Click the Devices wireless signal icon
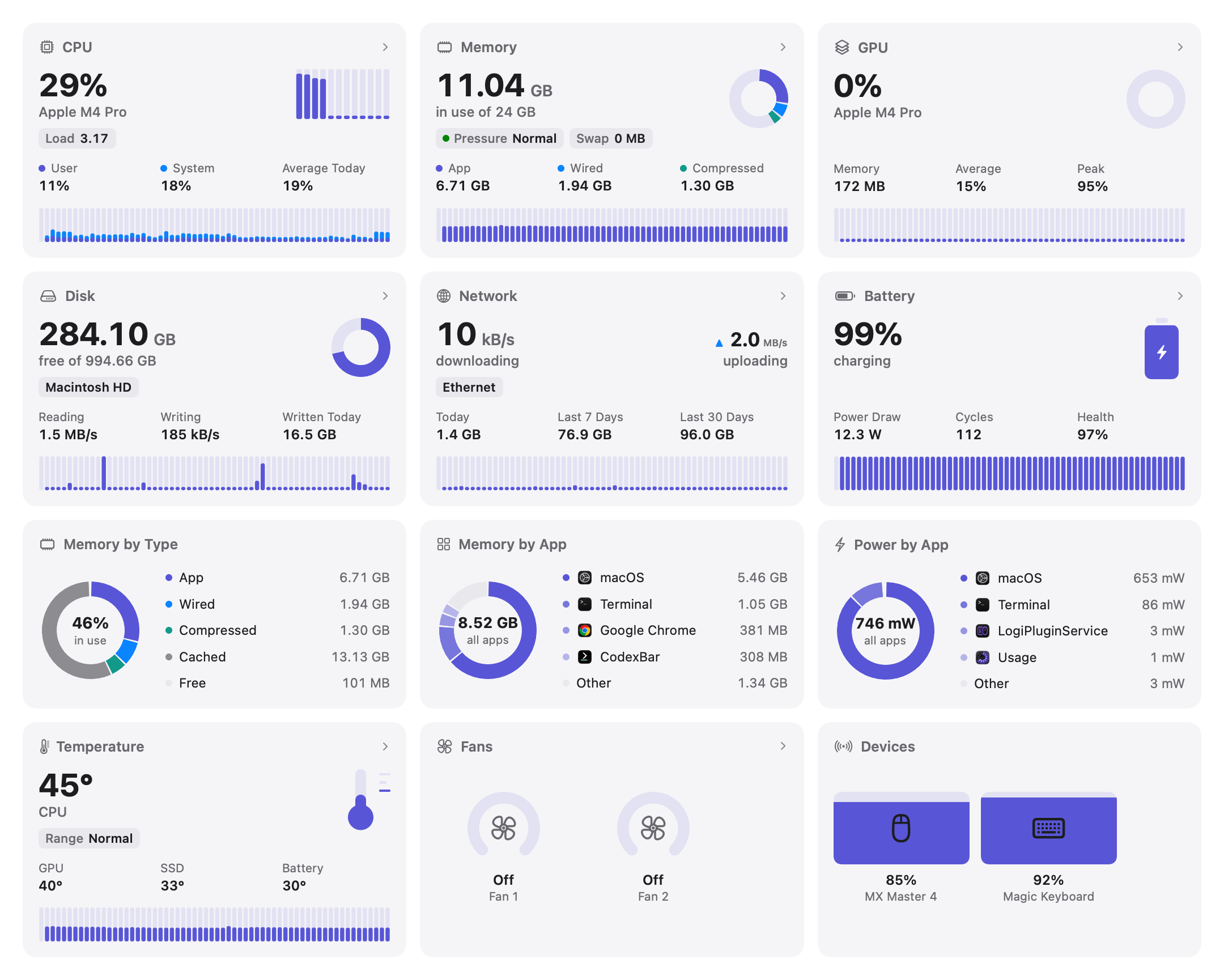1224x980 pixels. point(843,746)
